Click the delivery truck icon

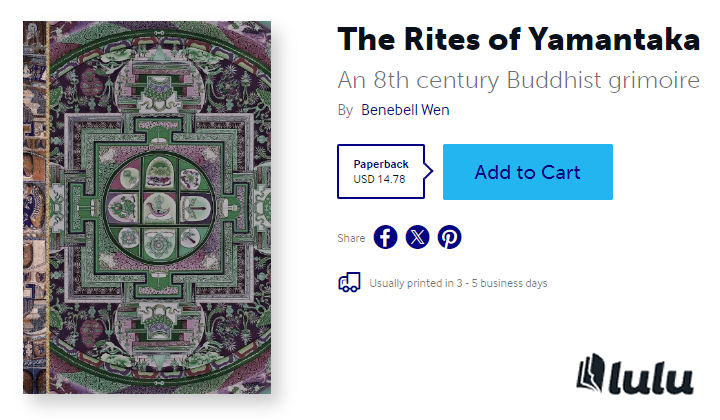349,283
